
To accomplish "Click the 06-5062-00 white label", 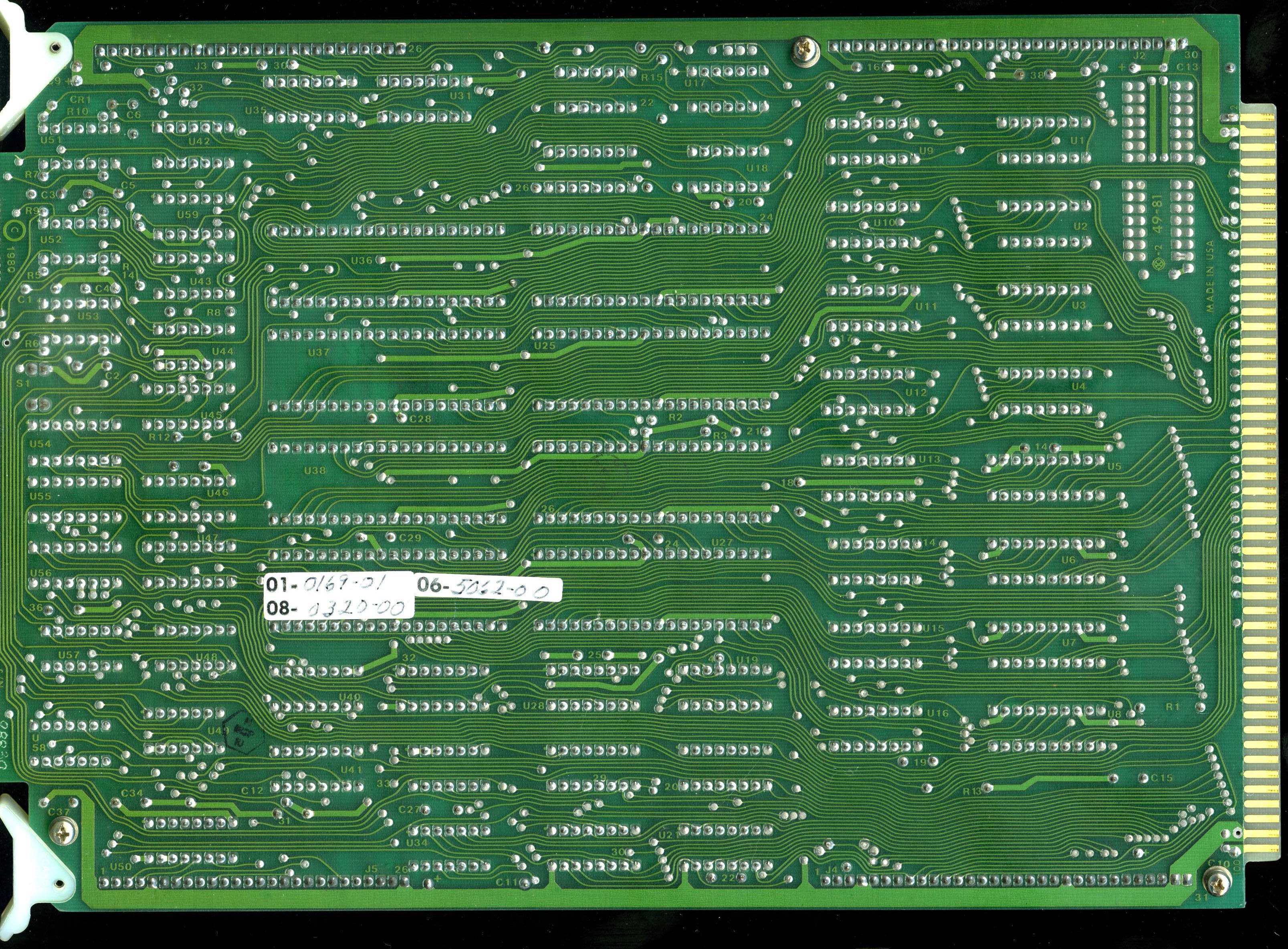I will click(487, 587).
